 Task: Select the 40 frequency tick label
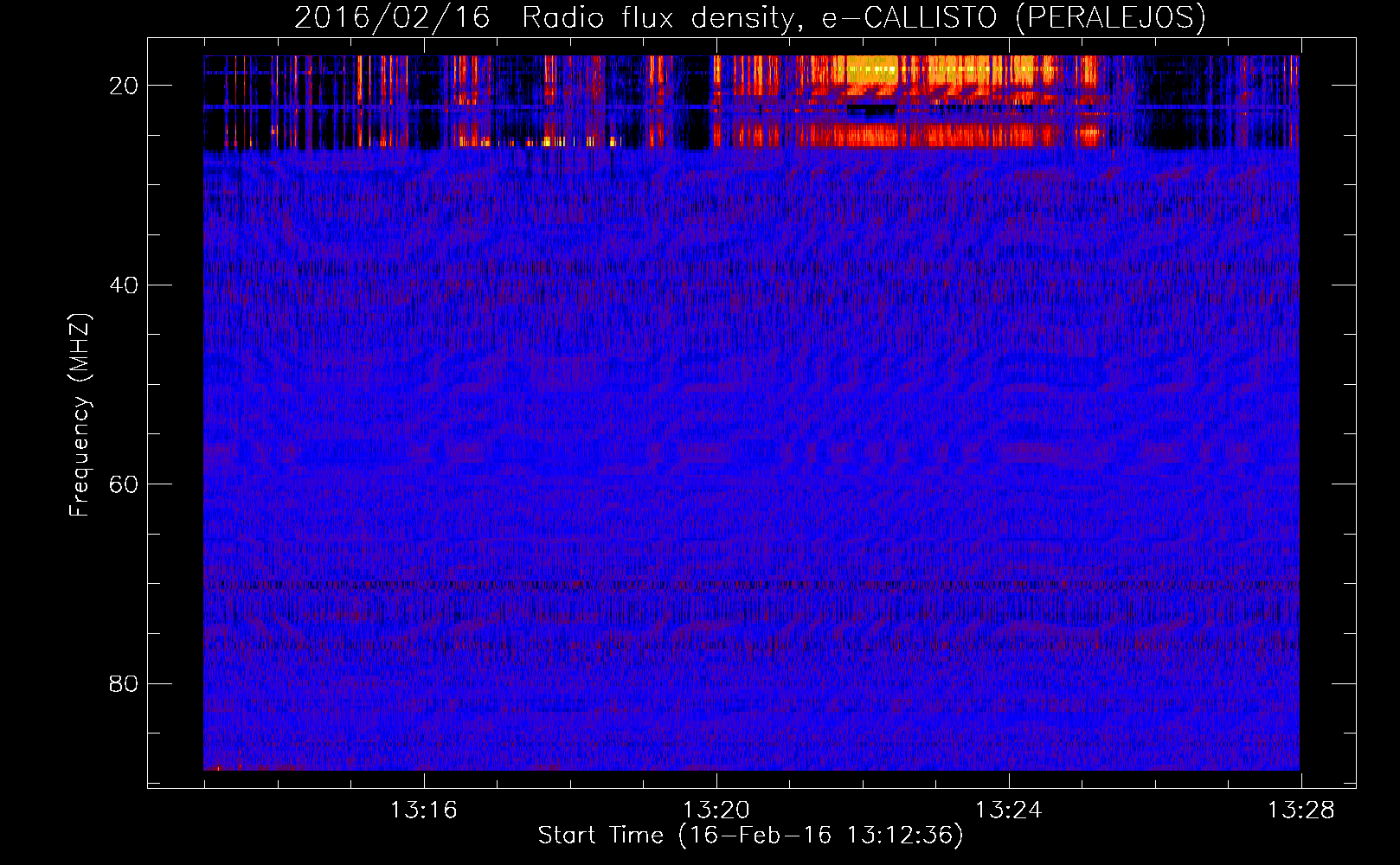[x=124, y=285]
